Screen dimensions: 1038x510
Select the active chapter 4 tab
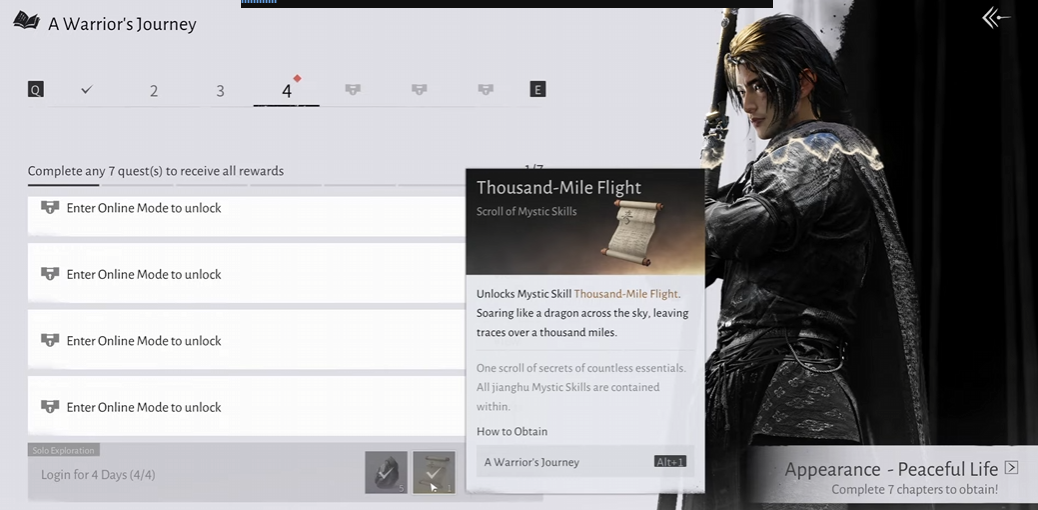click(x=286, y=91)
